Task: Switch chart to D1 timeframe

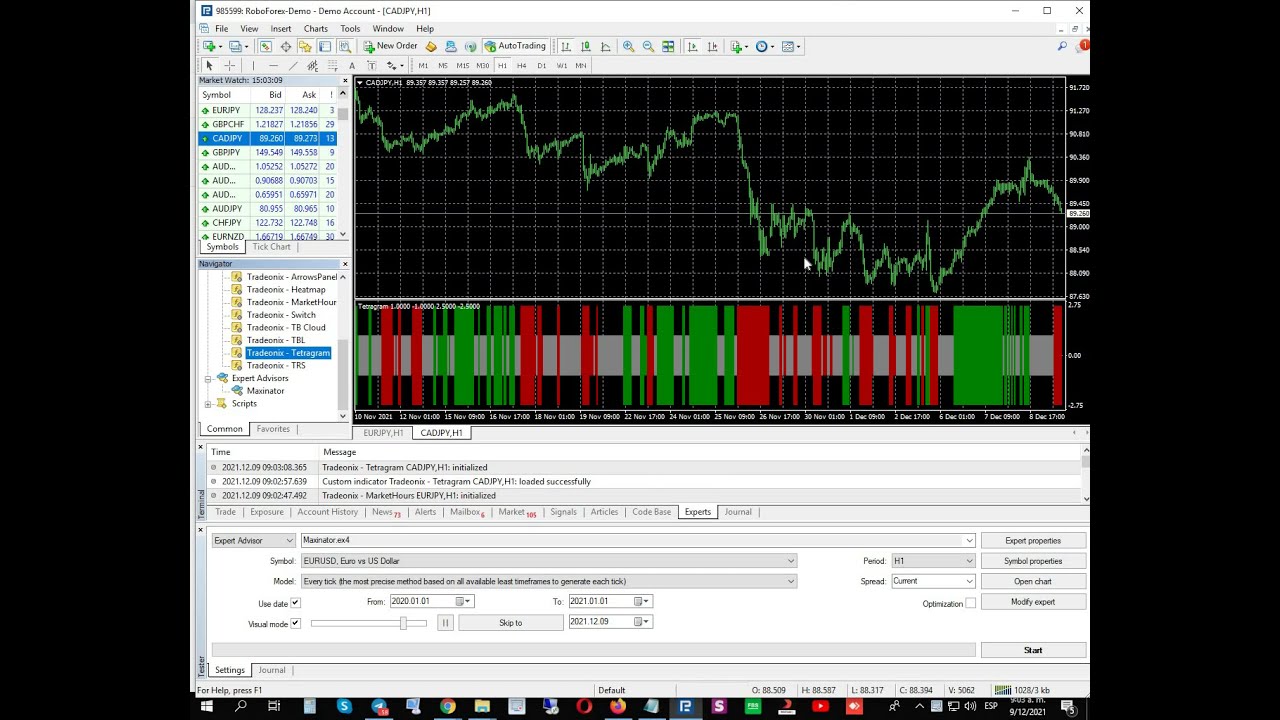Action: coord(541,66)
